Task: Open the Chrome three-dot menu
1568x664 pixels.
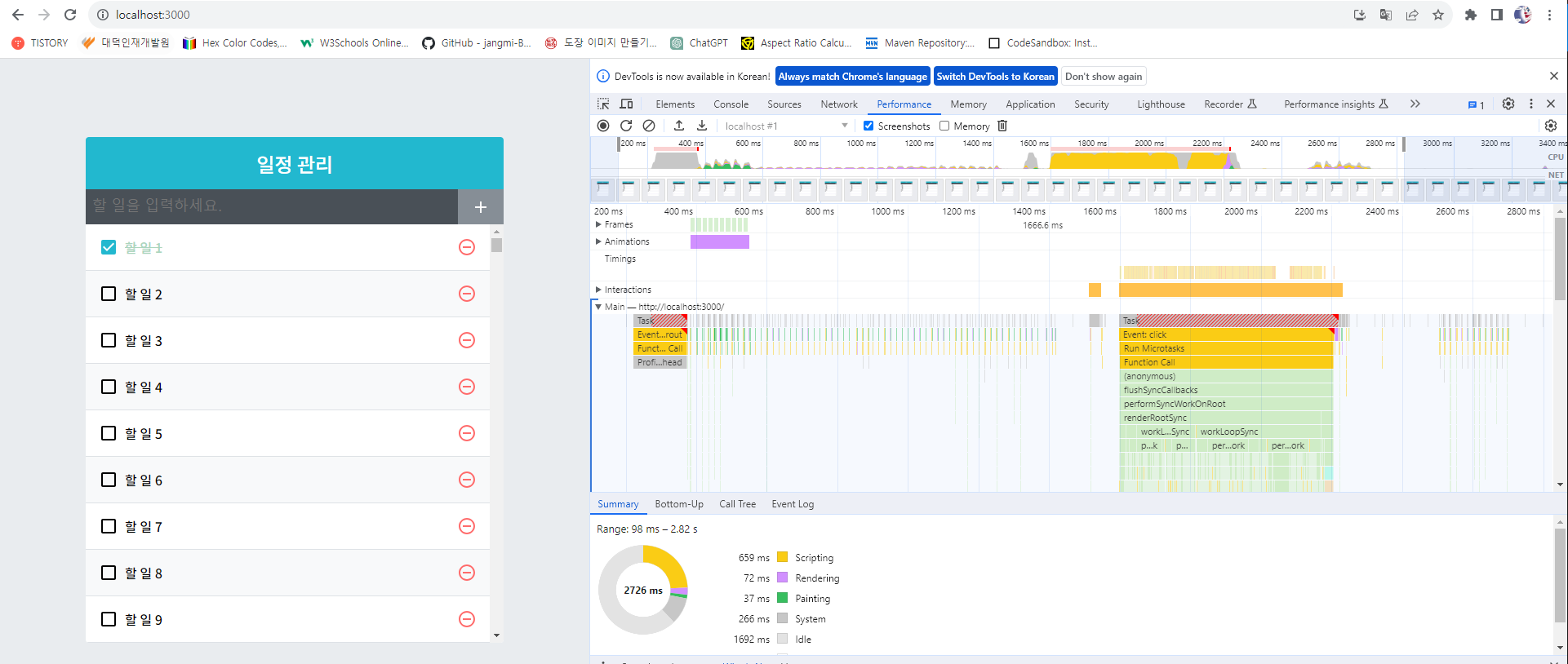Action: tap(1549, 15)
